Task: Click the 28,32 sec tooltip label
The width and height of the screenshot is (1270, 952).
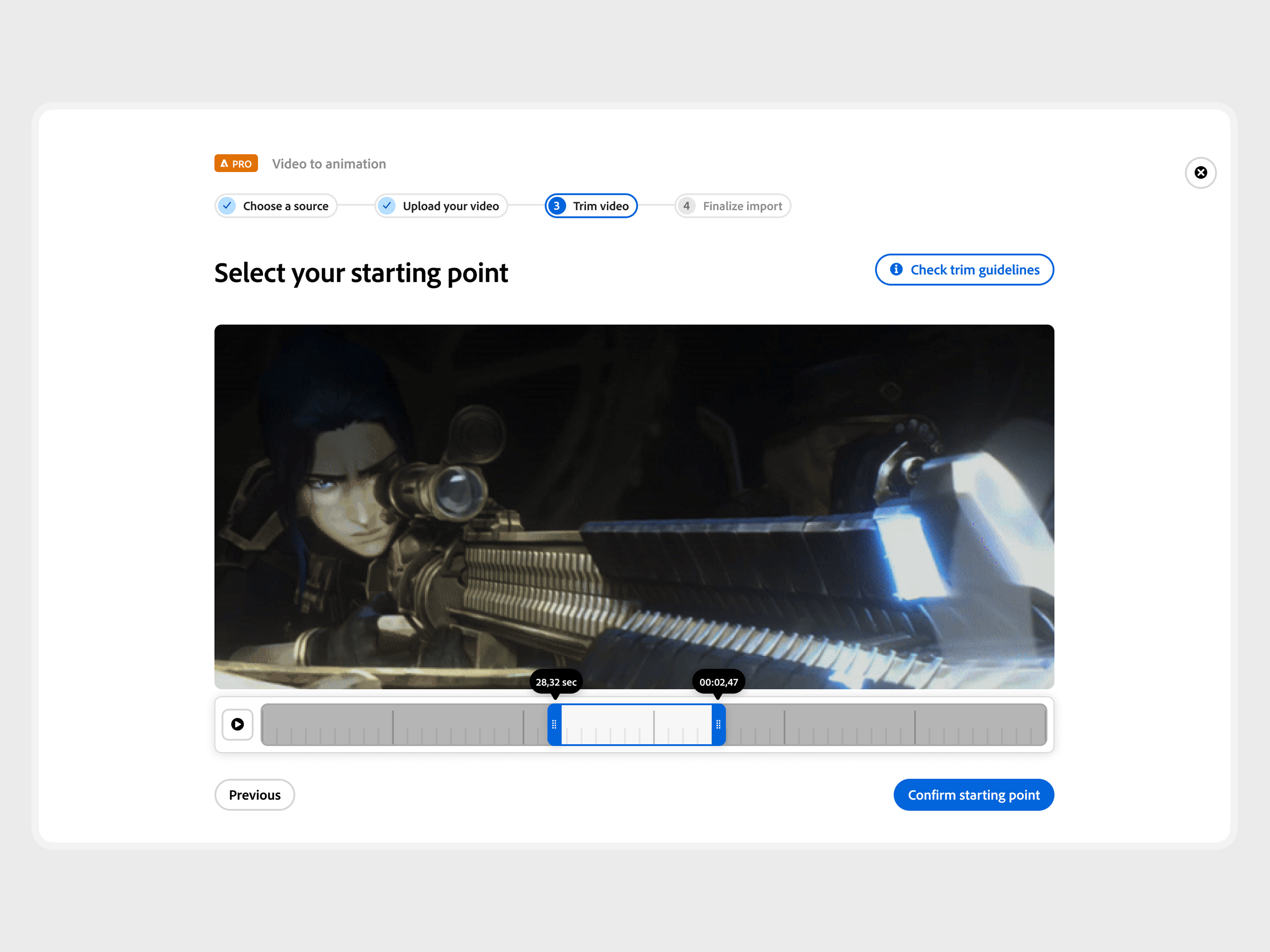Action: tap(556, 682)
